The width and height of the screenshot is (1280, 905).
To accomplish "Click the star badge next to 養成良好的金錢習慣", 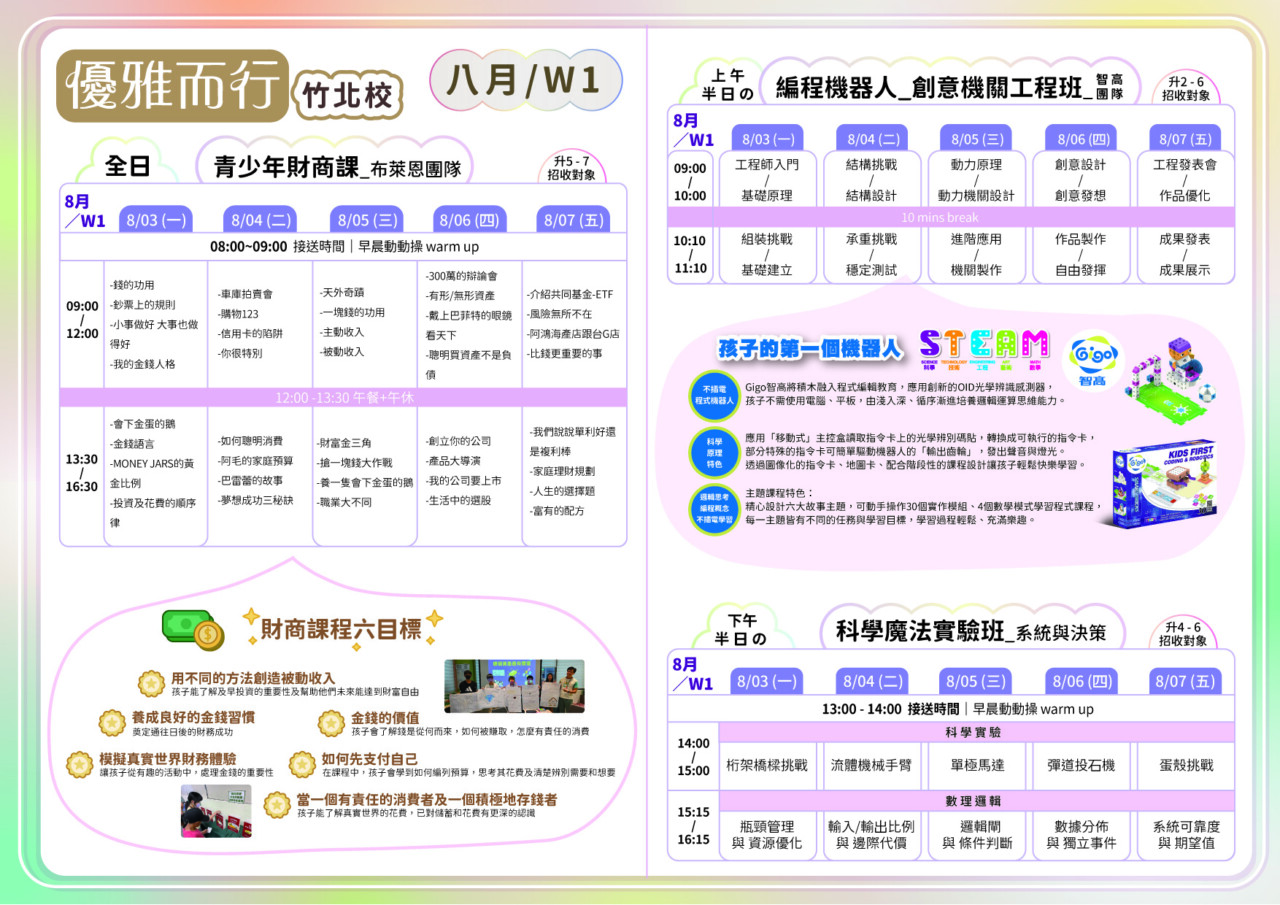I will pyautogui.click(x=112, y=723).
